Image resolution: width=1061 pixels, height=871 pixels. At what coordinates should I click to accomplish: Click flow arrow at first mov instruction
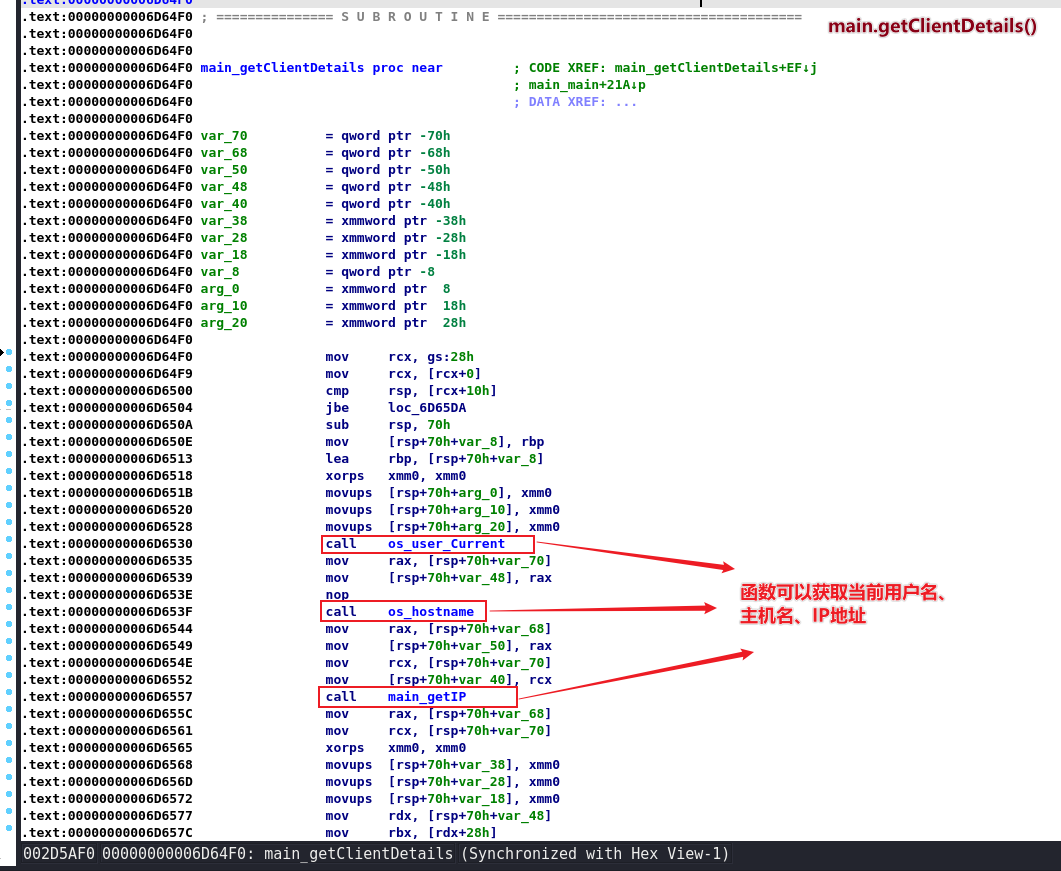[4, 353]
